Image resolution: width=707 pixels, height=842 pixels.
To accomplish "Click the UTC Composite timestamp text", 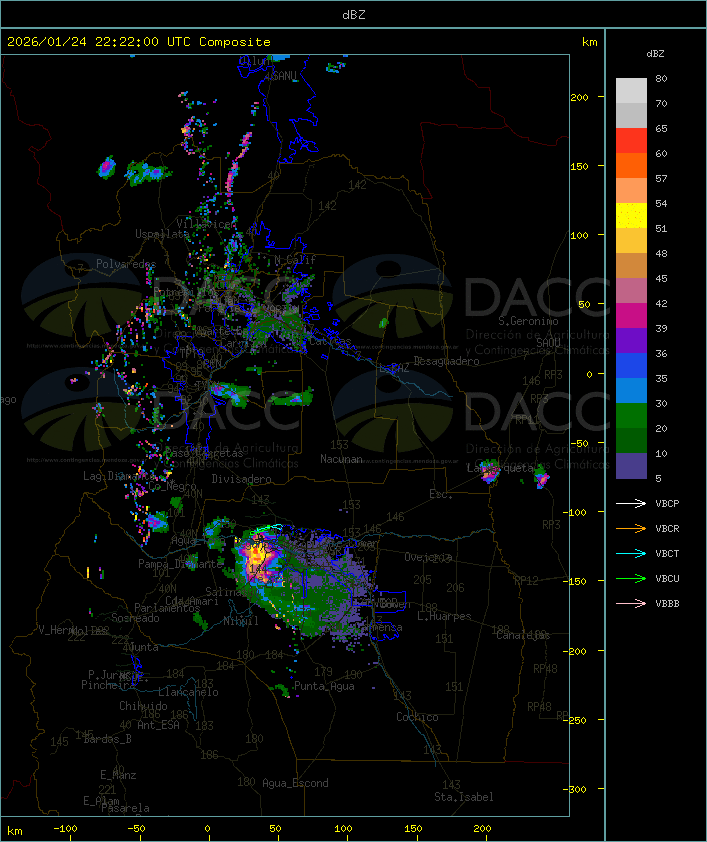I will tap(139, 42).
